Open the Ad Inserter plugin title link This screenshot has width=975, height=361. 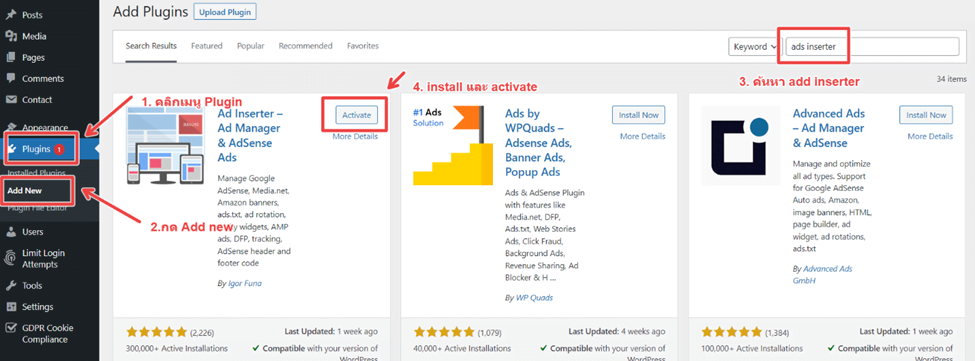point(251,136)
